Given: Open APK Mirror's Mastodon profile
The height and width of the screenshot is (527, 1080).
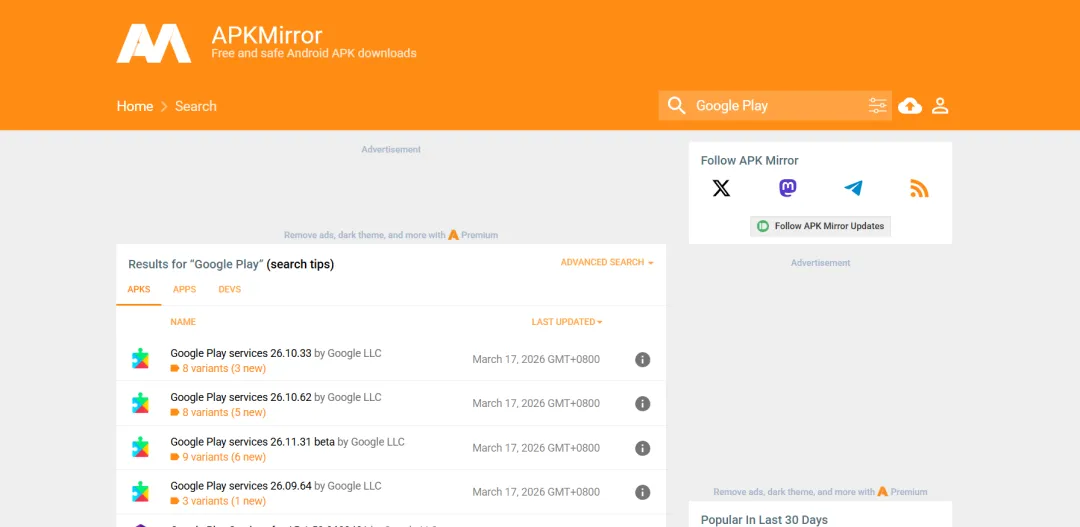Looking at the screenshot, I should click(788, 188).
